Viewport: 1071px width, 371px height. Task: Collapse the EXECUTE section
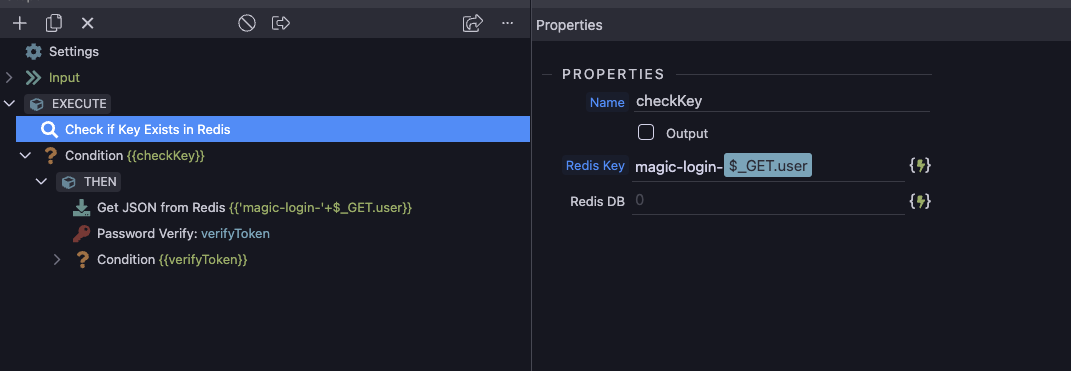pyautogui.click(x=10, y=104)
